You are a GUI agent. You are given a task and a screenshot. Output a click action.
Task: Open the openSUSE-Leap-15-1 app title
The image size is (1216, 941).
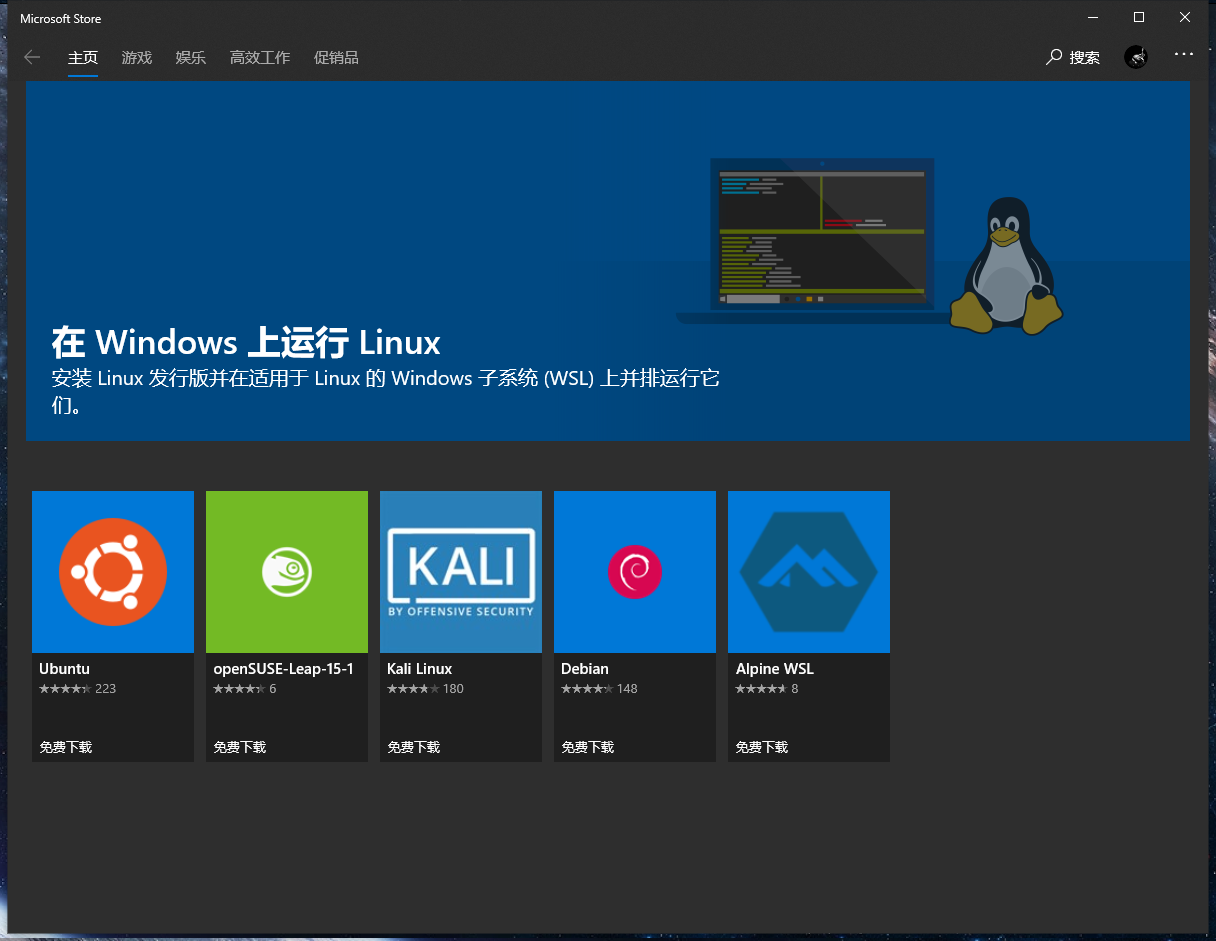[284, 668]
